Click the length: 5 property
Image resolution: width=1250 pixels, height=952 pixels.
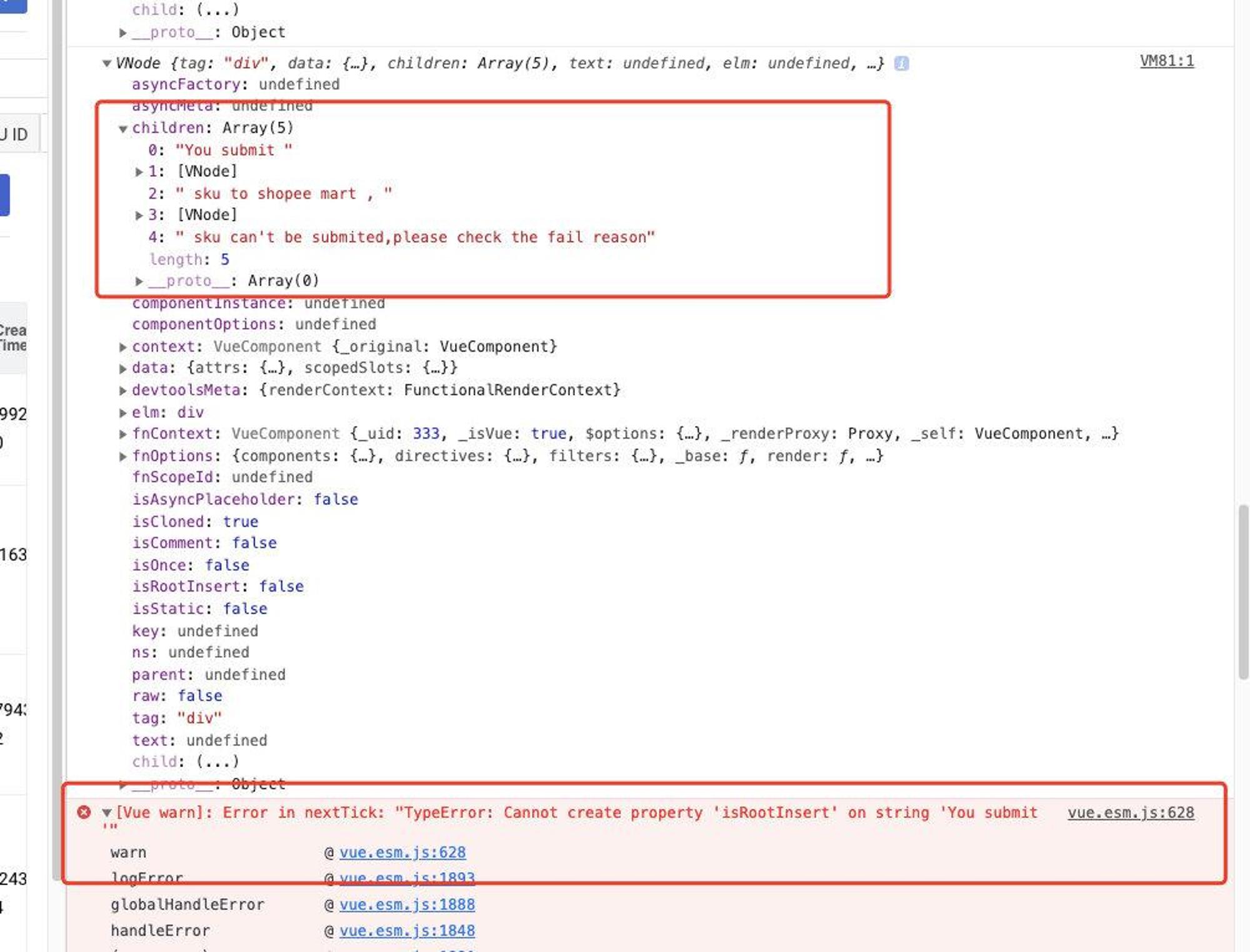[x=189, y=259]
